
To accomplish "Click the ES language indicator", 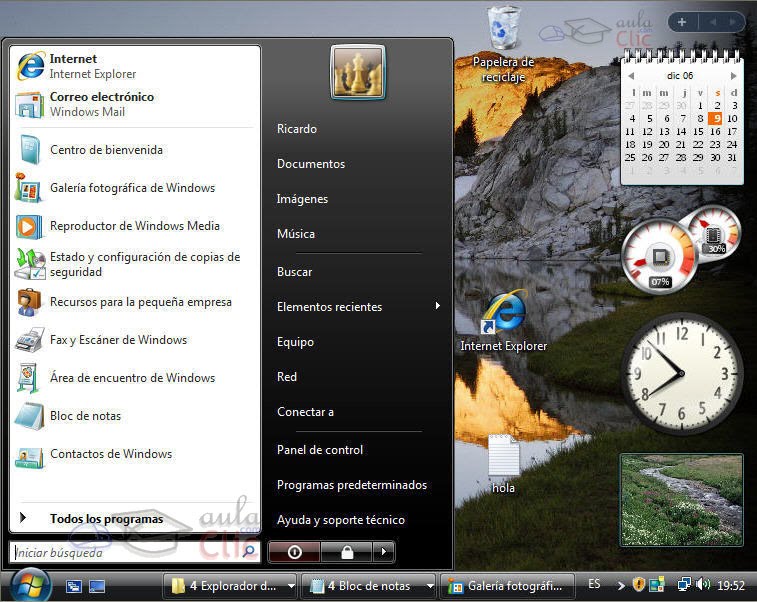I will pos(594,584).
